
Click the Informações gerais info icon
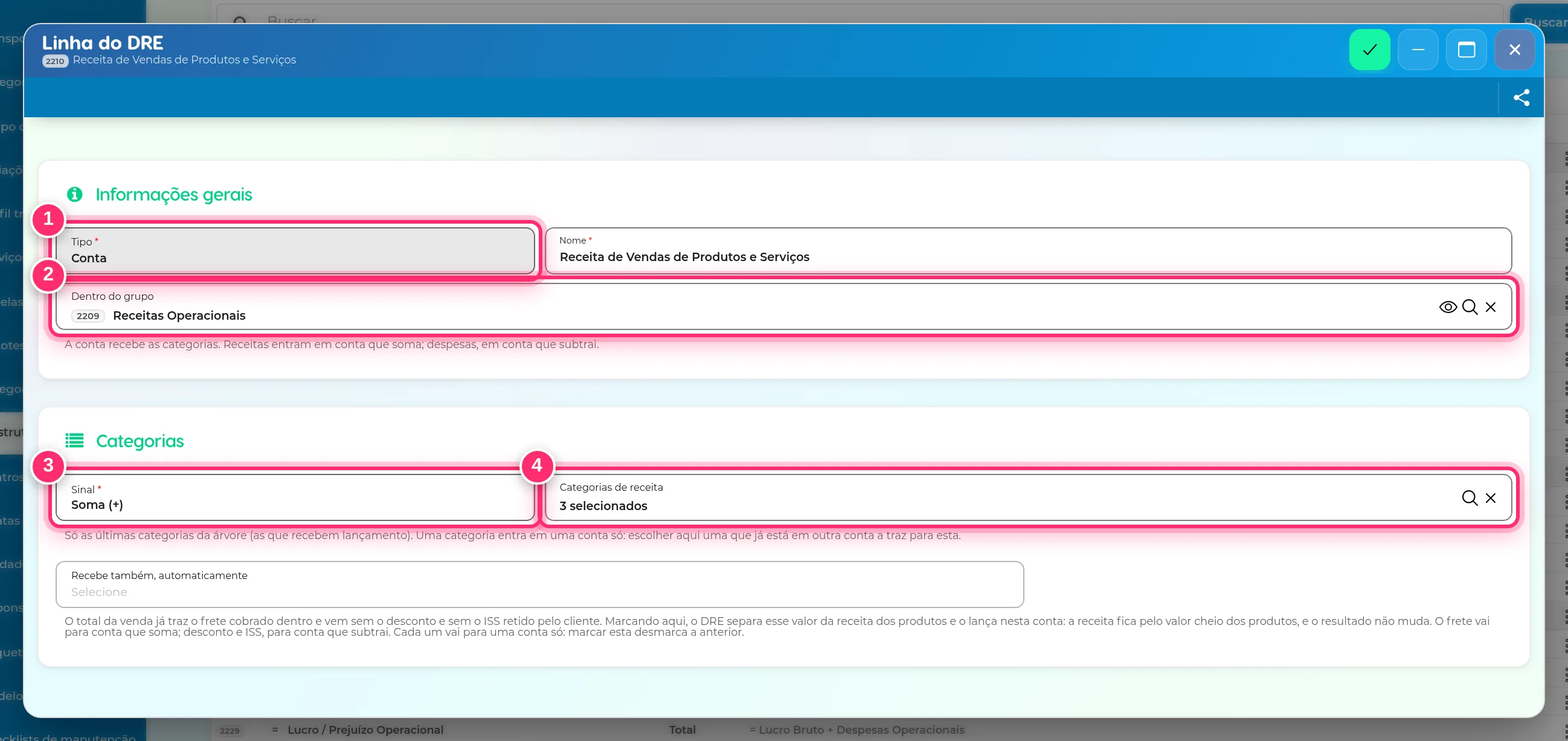(x=74, y=194)
